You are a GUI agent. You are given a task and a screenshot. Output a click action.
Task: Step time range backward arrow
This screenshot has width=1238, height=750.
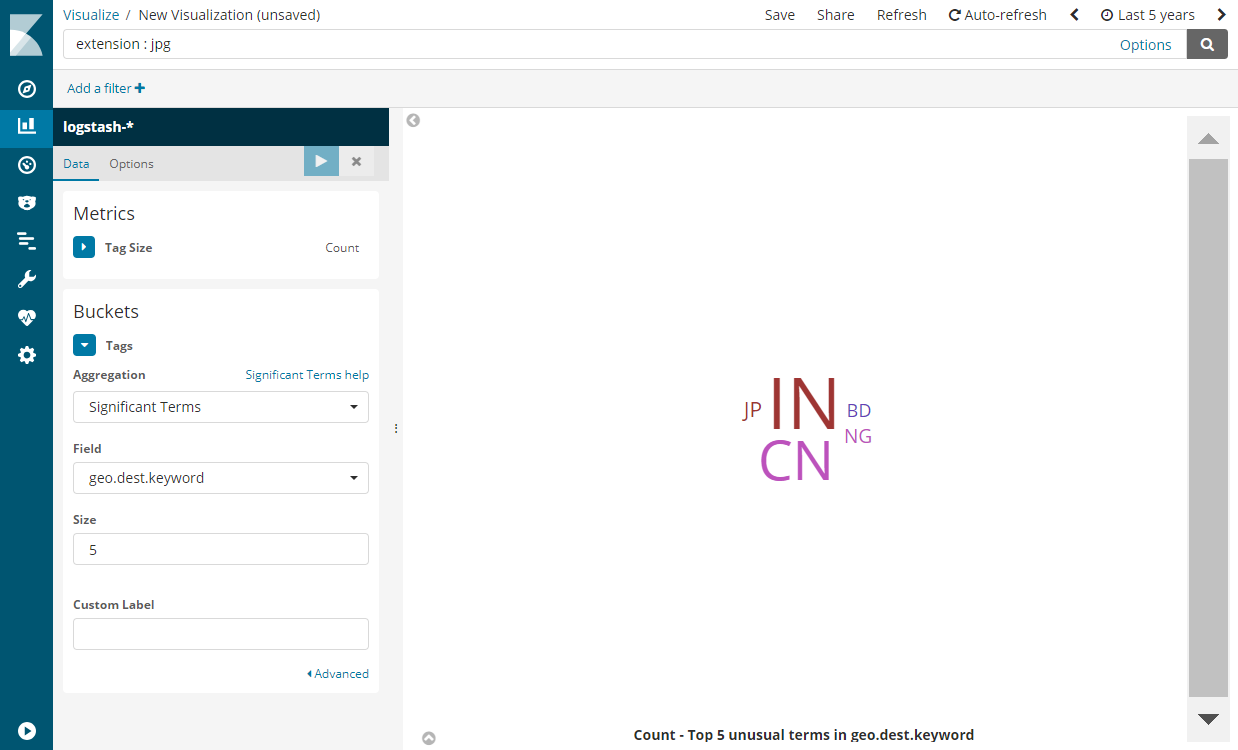(1075, 15)
